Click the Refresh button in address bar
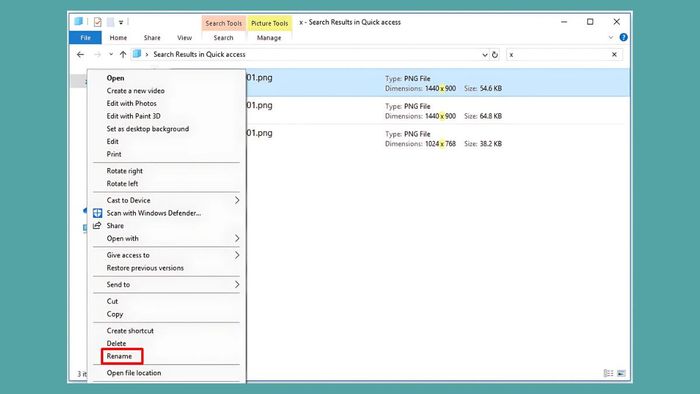This screenshot has height=394, width=700. pos(495,55)
